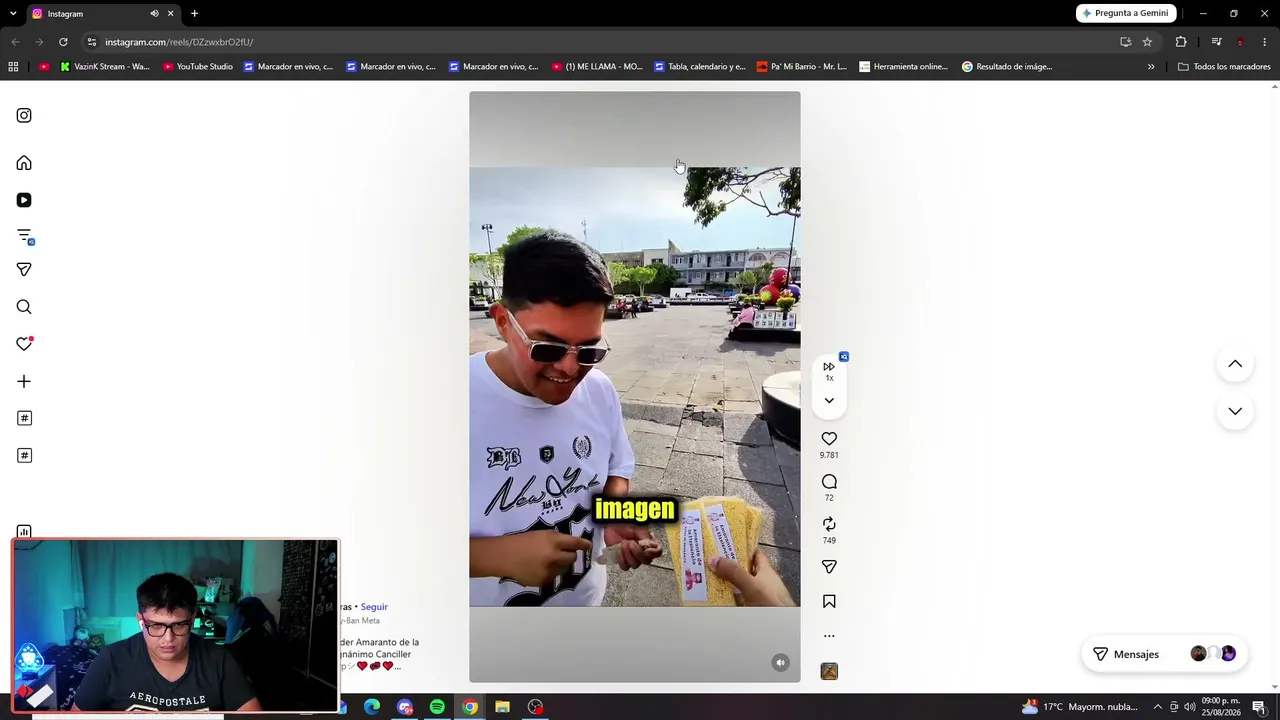1280x720 pixels.
Task: Open Spotify from the taskbar
Action: pyautogui.click(x=437, y=707)
